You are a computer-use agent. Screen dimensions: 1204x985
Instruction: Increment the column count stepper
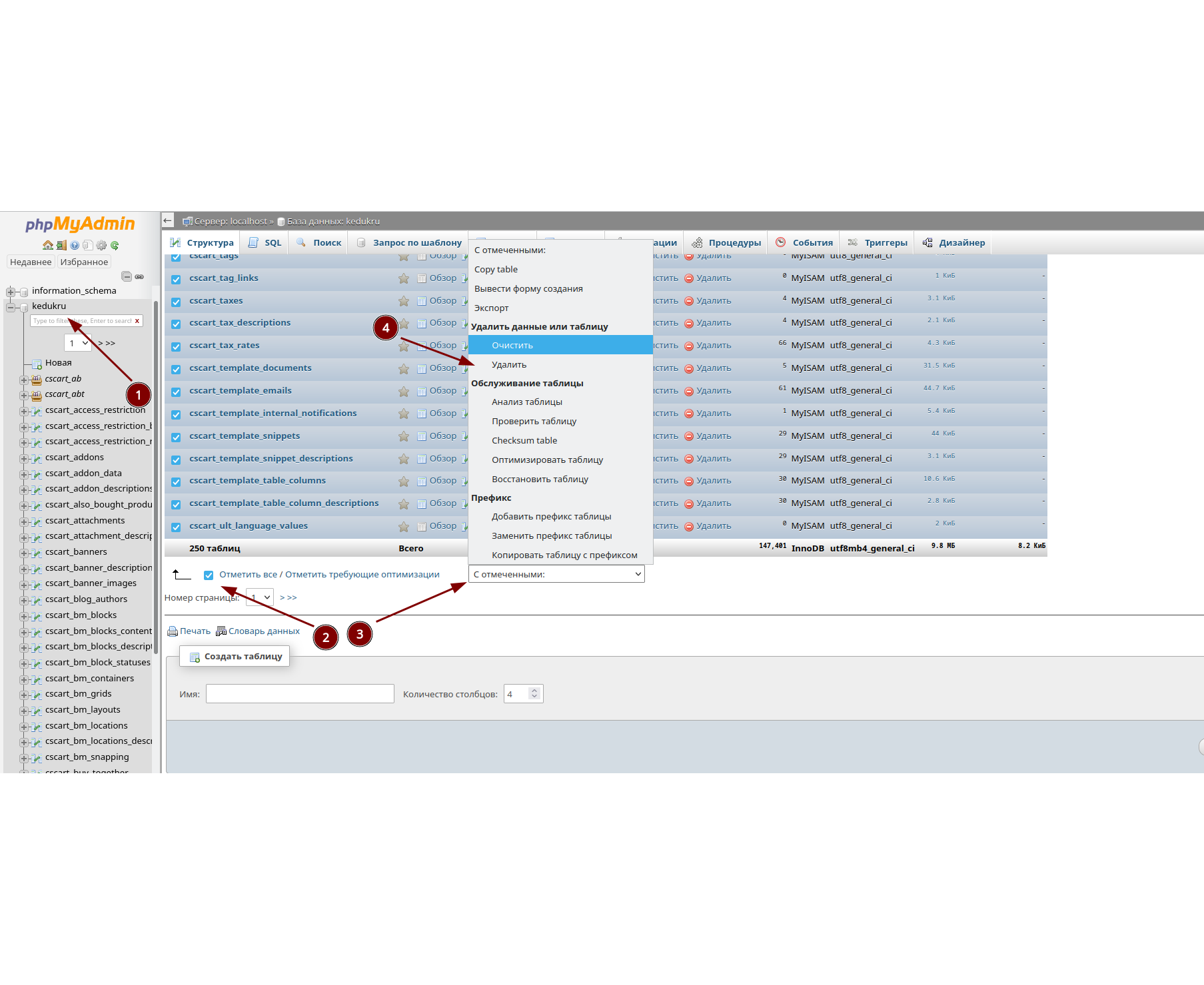tap(534, 691)
